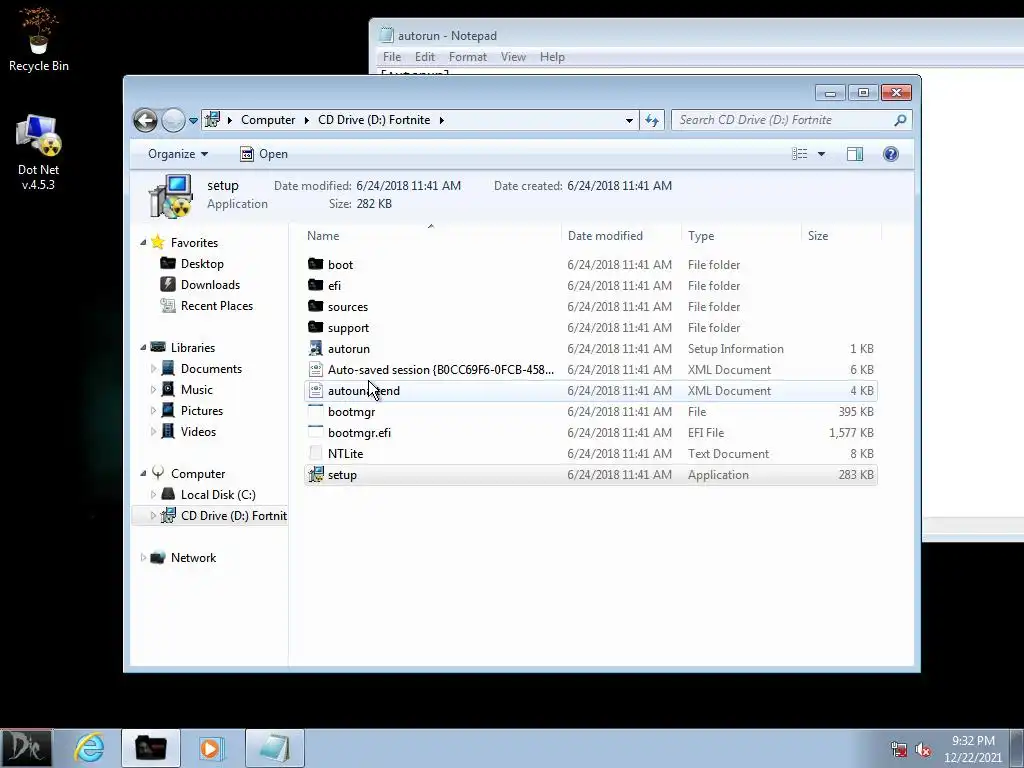Open Edit menu in Notepad window
Screen dimensions: 1024x768
click(424, 57)
